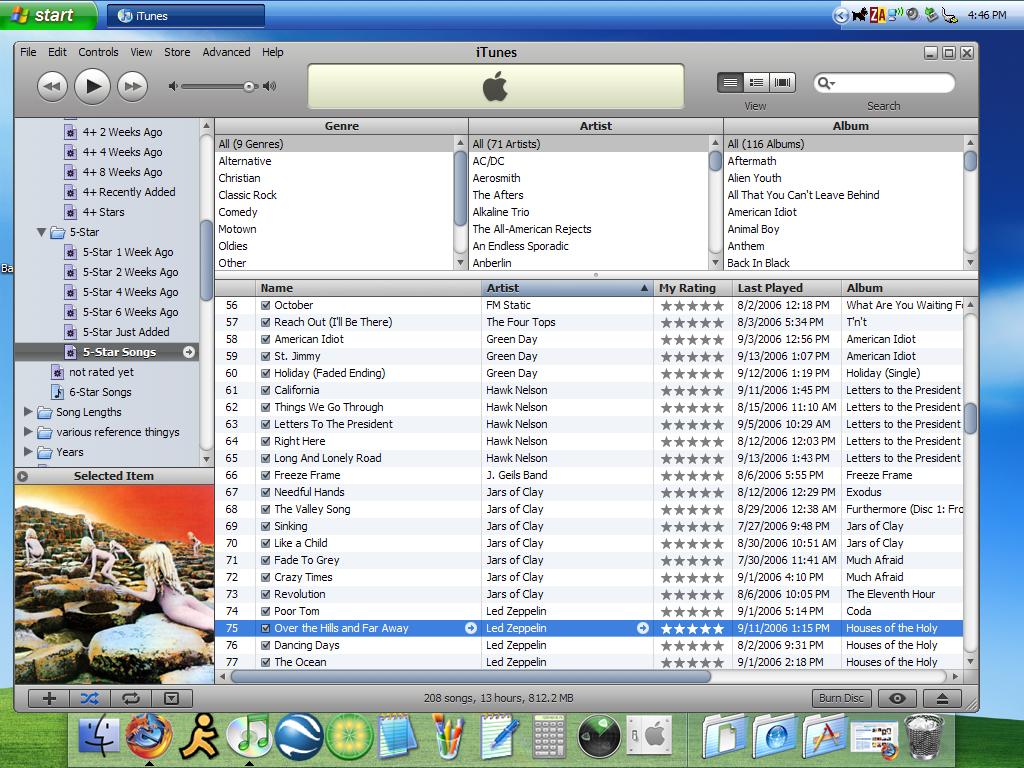The width and height of the screenshot is (1024, 768).
Task: Hide the artwork viewer panel
Action: click(172, 698)
